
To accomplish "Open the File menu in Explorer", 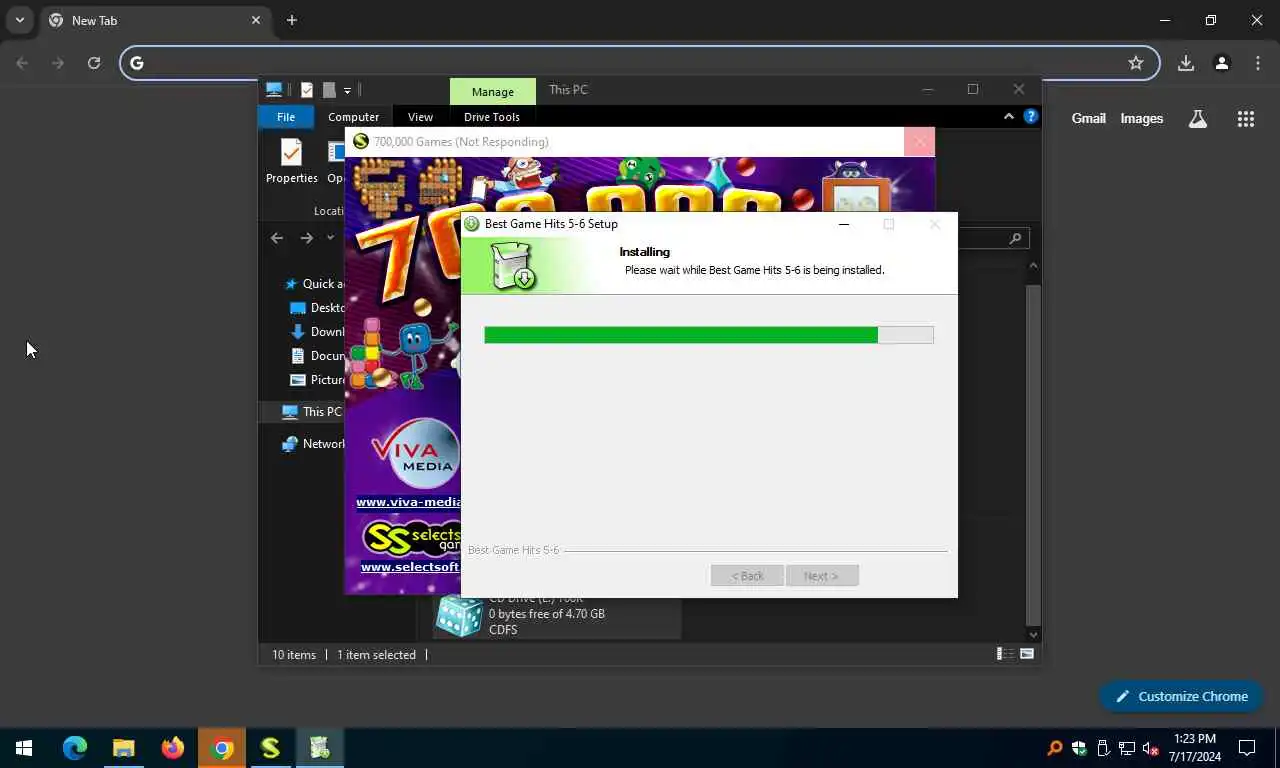I will coord(286,117).
